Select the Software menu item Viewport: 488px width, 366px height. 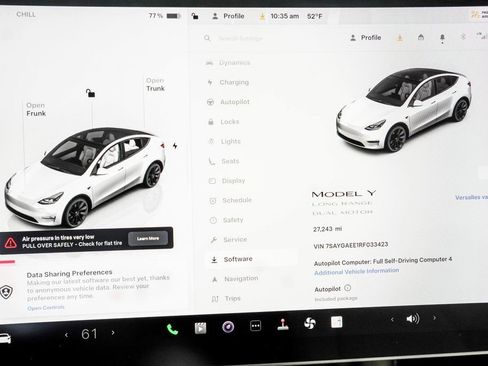[252, 259]
